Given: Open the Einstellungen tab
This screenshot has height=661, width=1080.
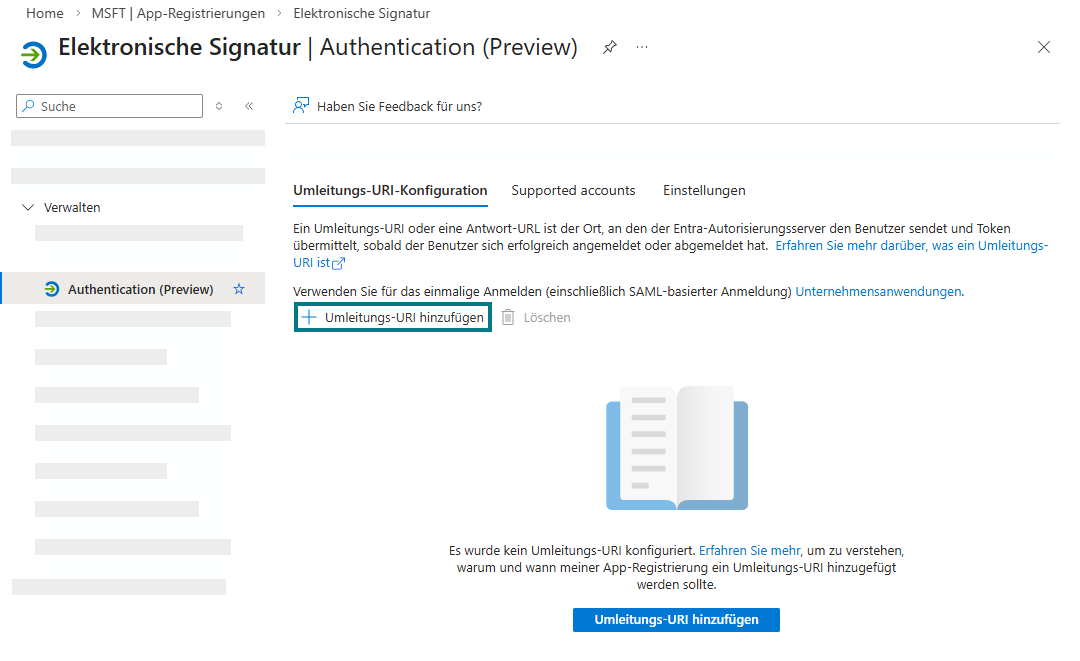Looking at the screenshot, I should (x=704, y=190).
